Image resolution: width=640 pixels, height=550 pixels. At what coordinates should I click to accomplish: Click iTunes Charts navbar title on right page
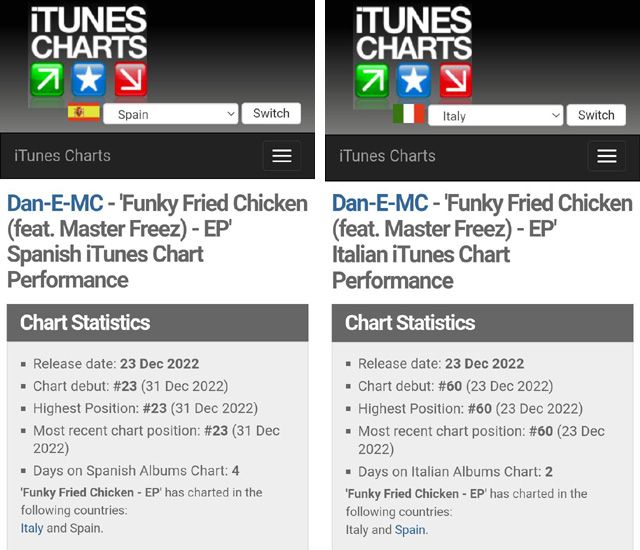point(387,156)
